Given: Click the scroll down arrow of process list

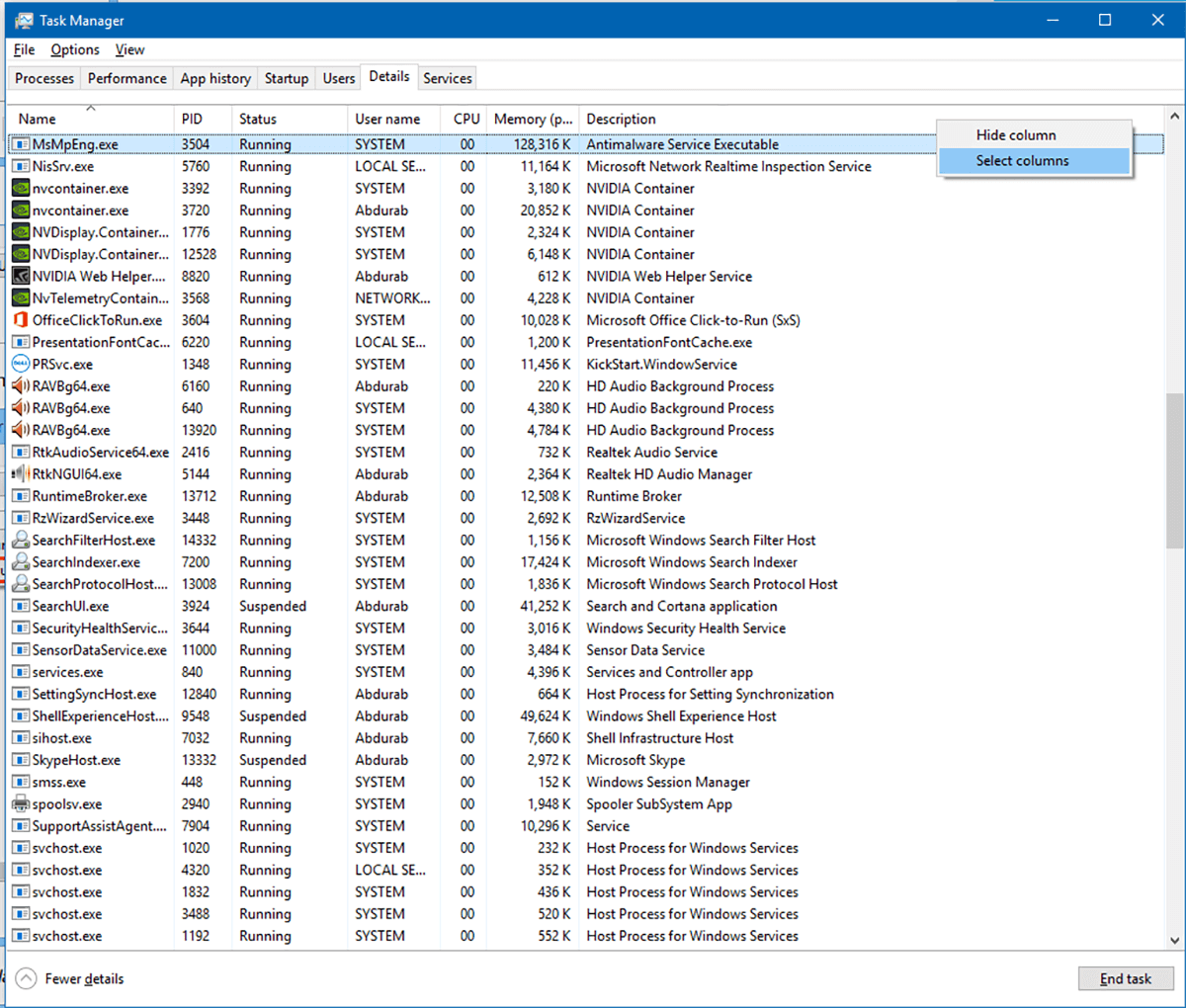Looking at the screenshot, I should tap(1174, 941).
